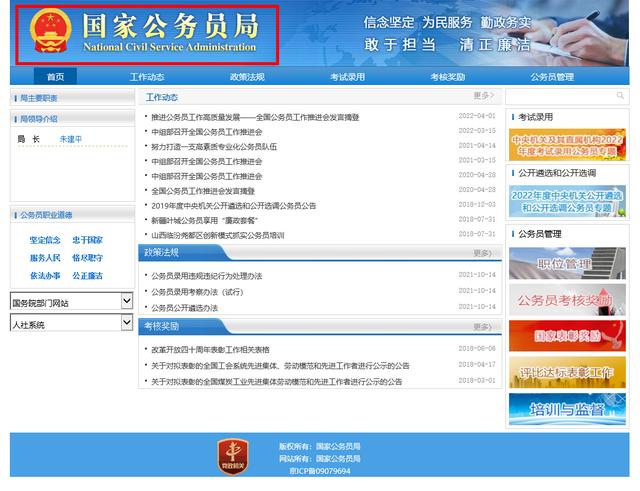Click the search magnifier icon
640x491 pixels.
point(620,96)
